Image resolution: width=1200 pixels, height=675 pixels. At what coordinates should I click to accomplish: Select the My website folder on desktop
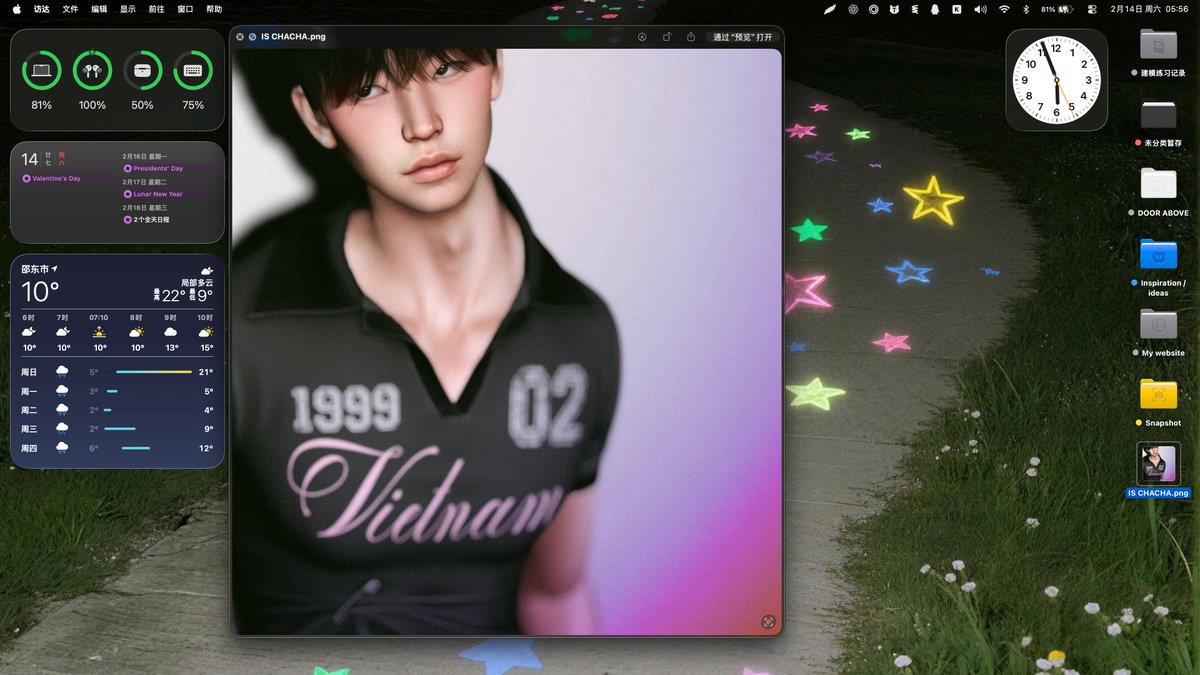pos(1158,324)
